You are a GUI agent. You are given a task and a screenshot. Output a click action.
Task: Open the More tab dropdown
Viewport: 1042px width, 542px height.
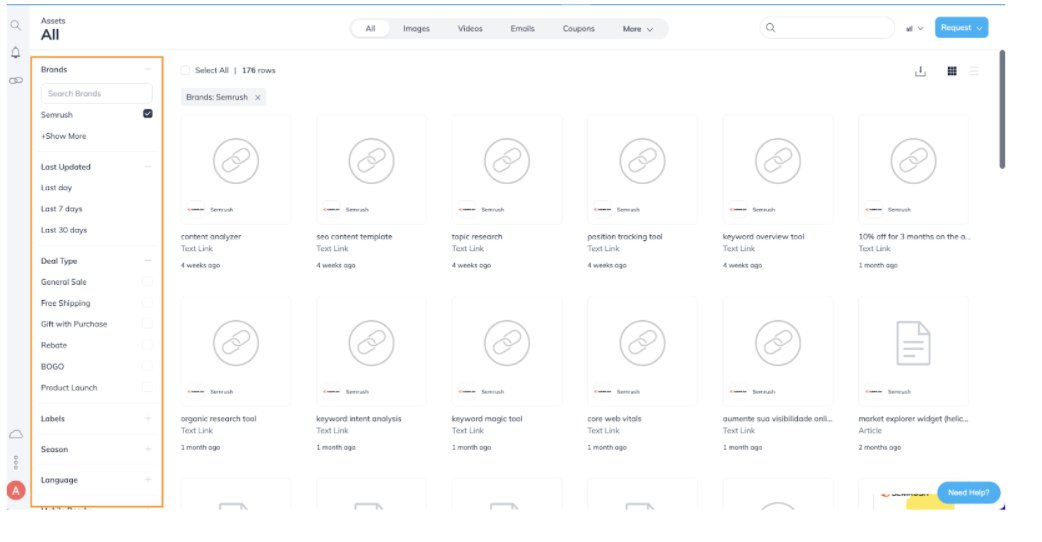click(x=637, y=29)
